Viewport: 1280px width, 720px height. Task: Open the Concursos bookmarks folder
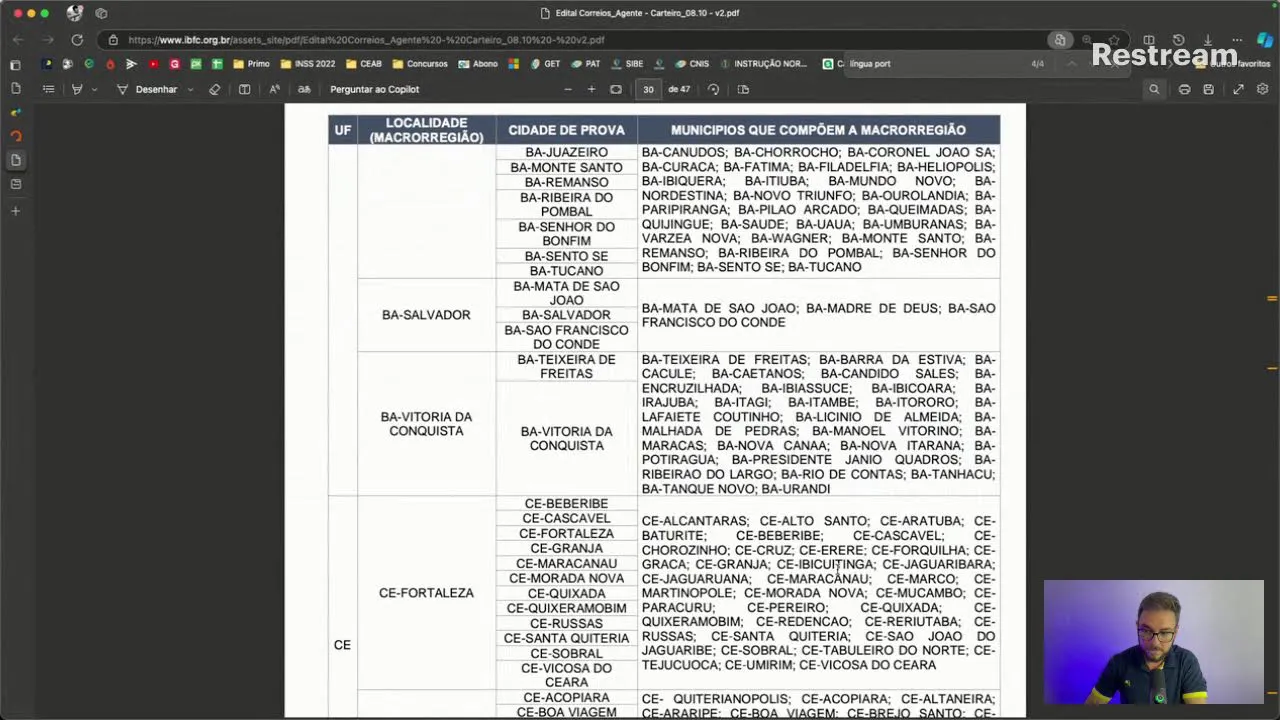[420, 64]
